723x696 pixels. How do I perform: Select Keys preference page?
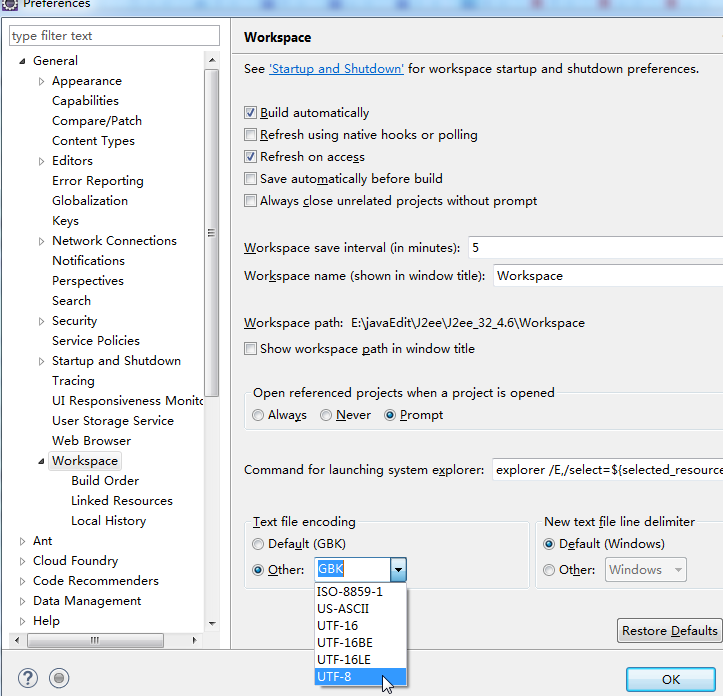click(x=65, y=221)
